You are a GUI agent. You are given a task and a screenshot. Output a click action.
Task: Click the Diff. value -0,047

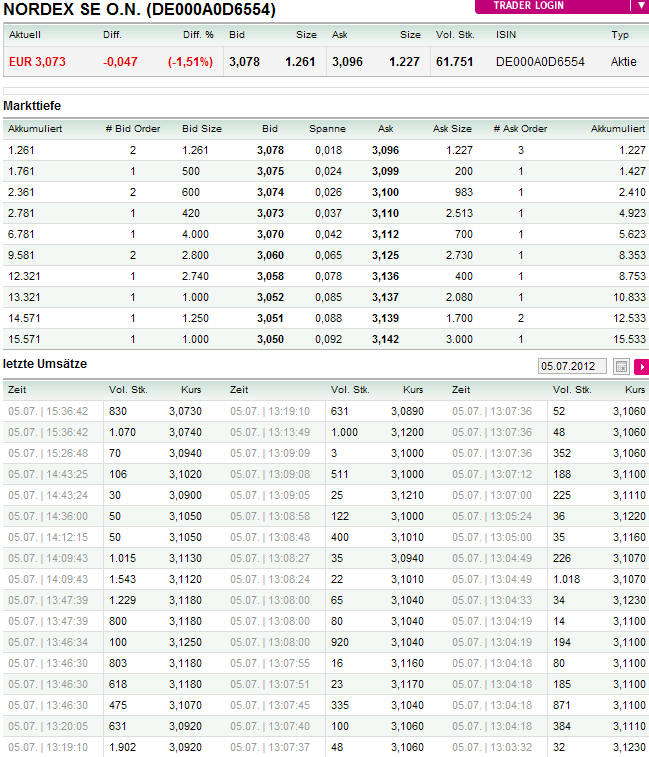120,62
